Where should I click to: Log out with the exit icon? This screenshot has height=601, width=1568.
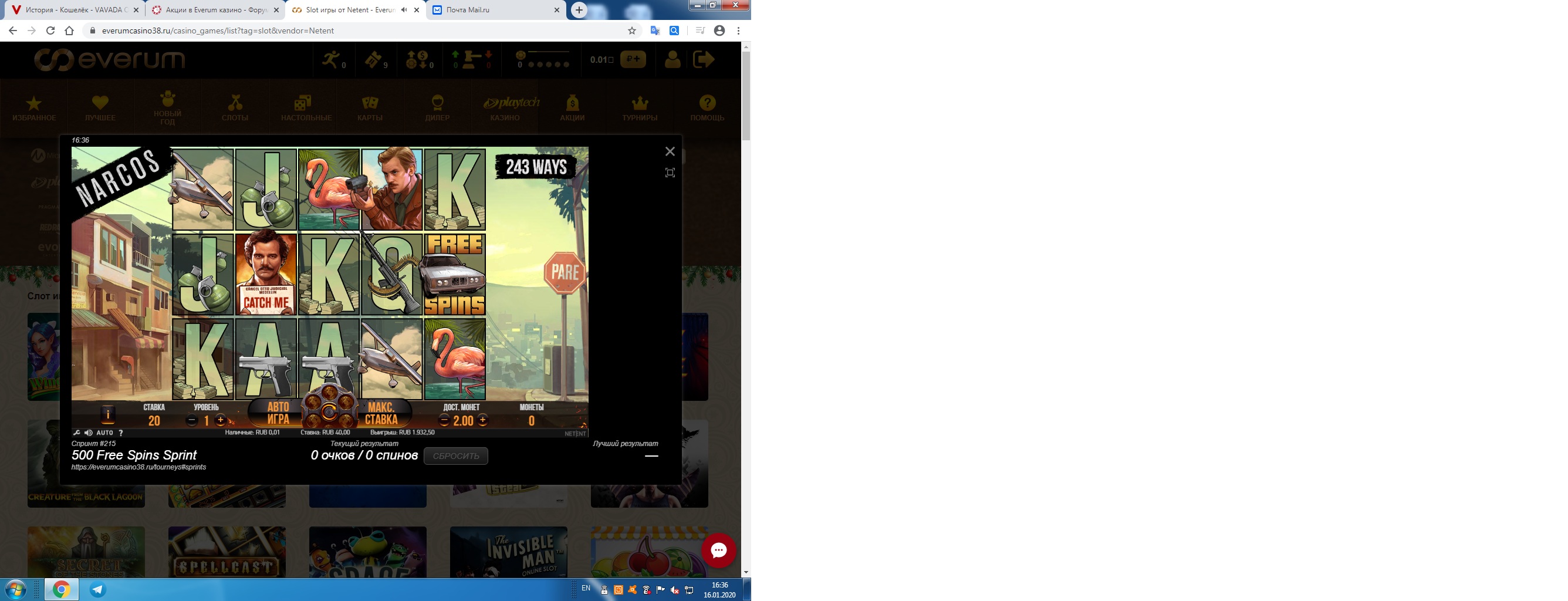click(704, 59)
